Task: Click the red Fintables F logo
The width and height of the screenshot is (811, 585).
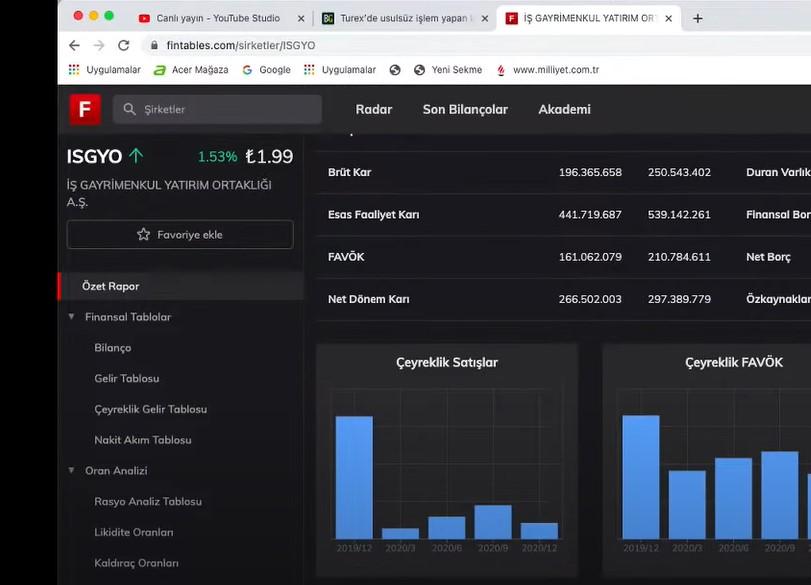Action: (85, 109)
